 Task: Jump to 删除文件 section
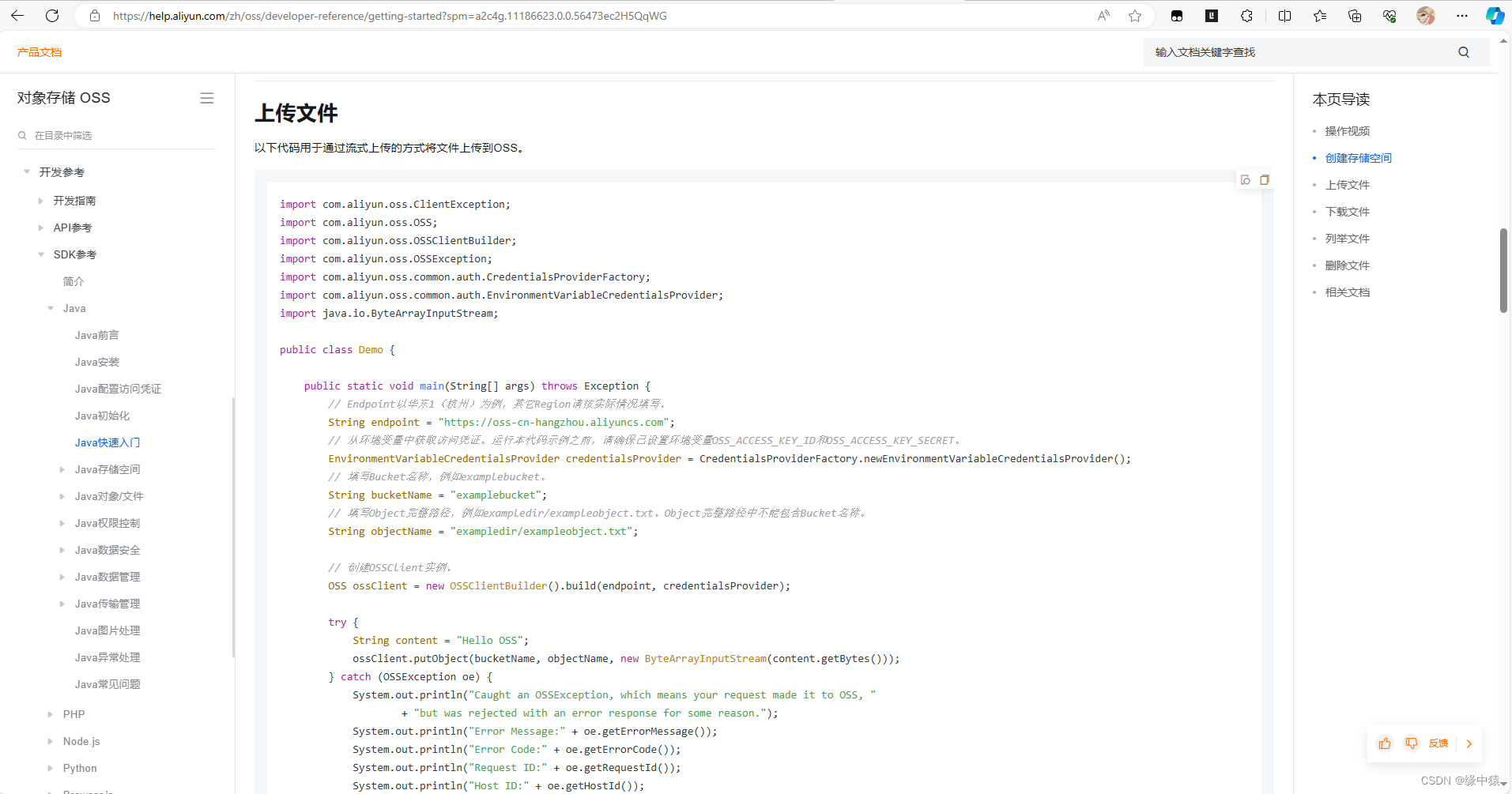point(1348,265)
